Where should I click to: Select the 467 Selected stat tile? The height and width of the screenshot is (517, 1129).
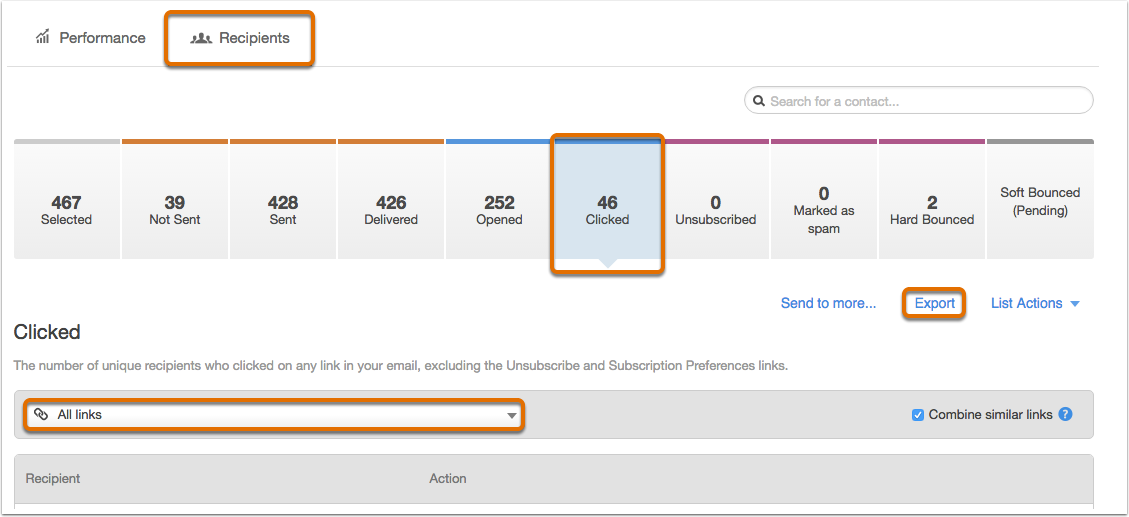[67, 199]
